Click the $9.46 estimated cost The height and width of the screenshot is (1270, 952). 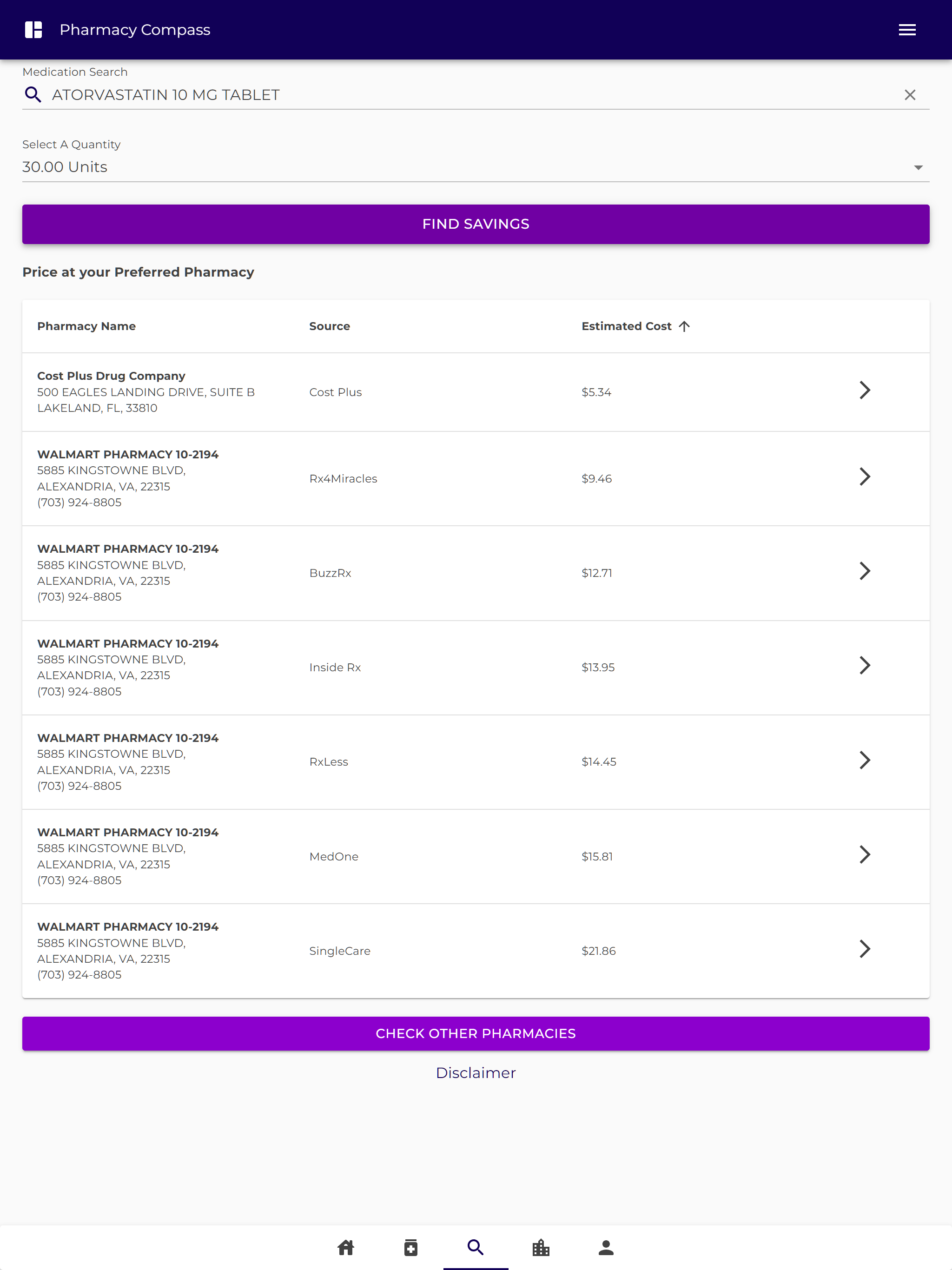point(596,479)
